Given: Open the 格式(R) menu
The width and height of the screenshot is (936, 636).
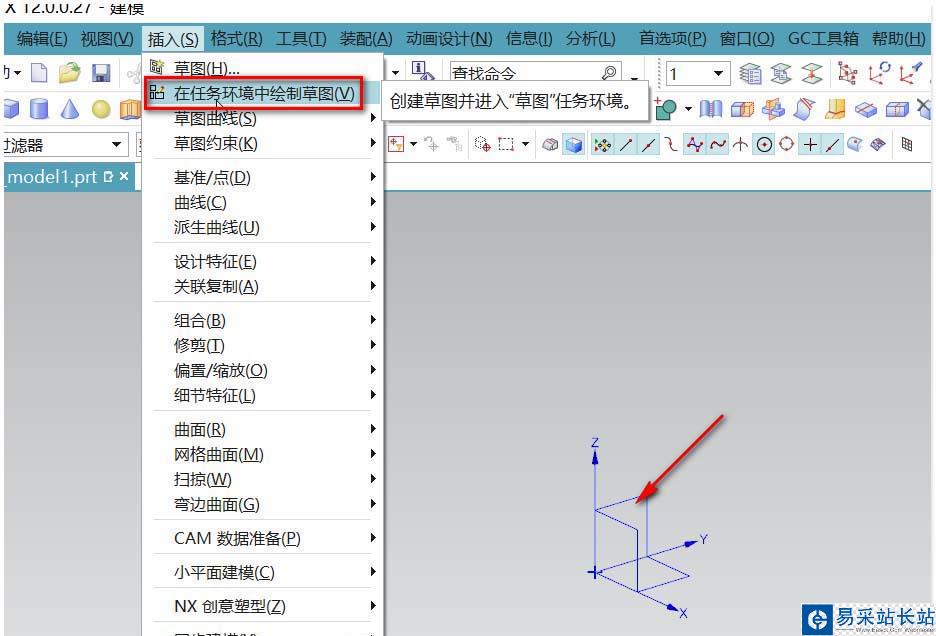Looking at the screenshot, I should pyautogui.click(x=236, y=39).
